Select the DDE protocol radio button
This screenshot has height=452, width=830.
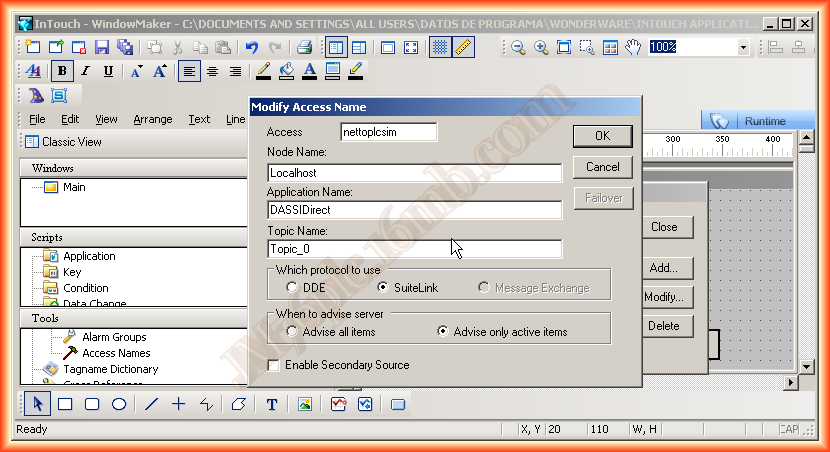(x=292, y=288)
